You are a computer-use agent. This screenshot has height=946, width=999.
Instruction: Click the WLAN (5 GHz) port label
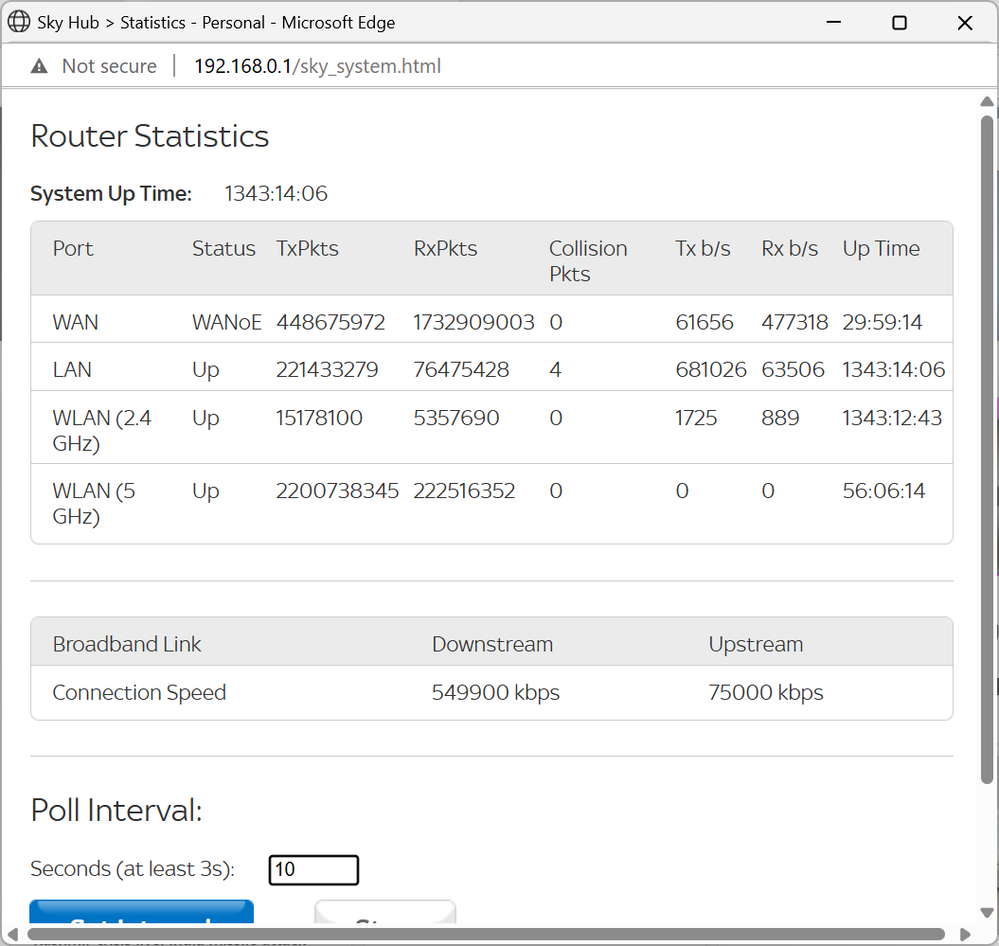(x=82, y=504)
